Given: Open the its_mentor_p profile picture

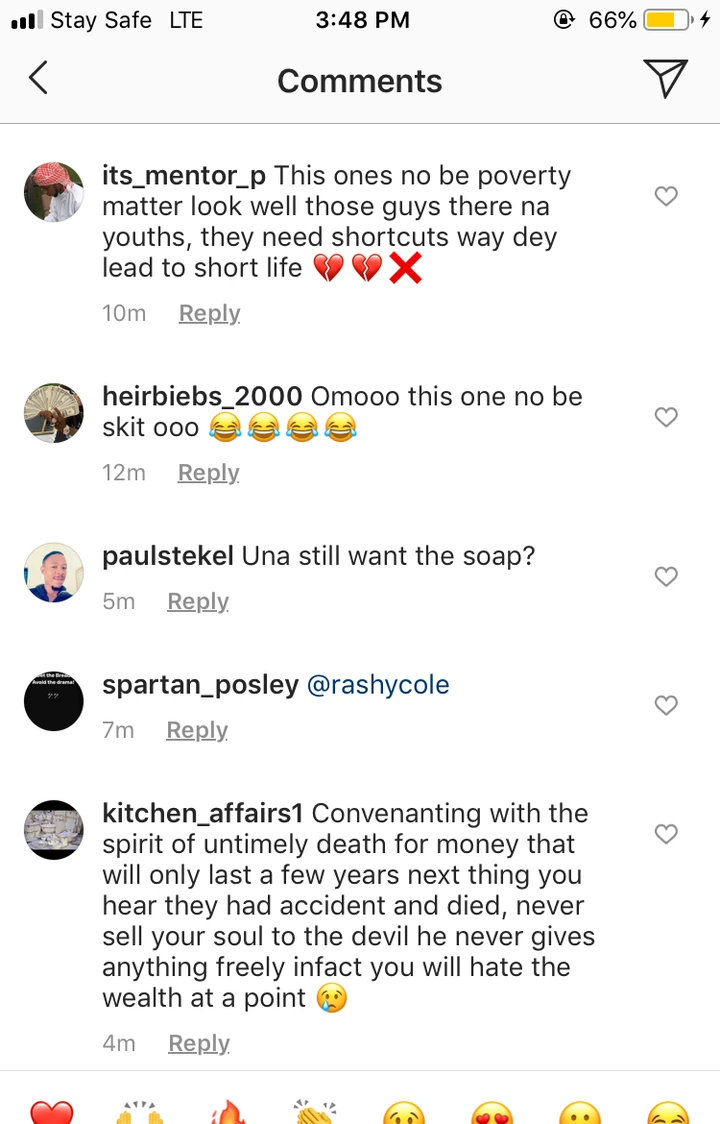Looking at the screenshot, I should (53, 191).
